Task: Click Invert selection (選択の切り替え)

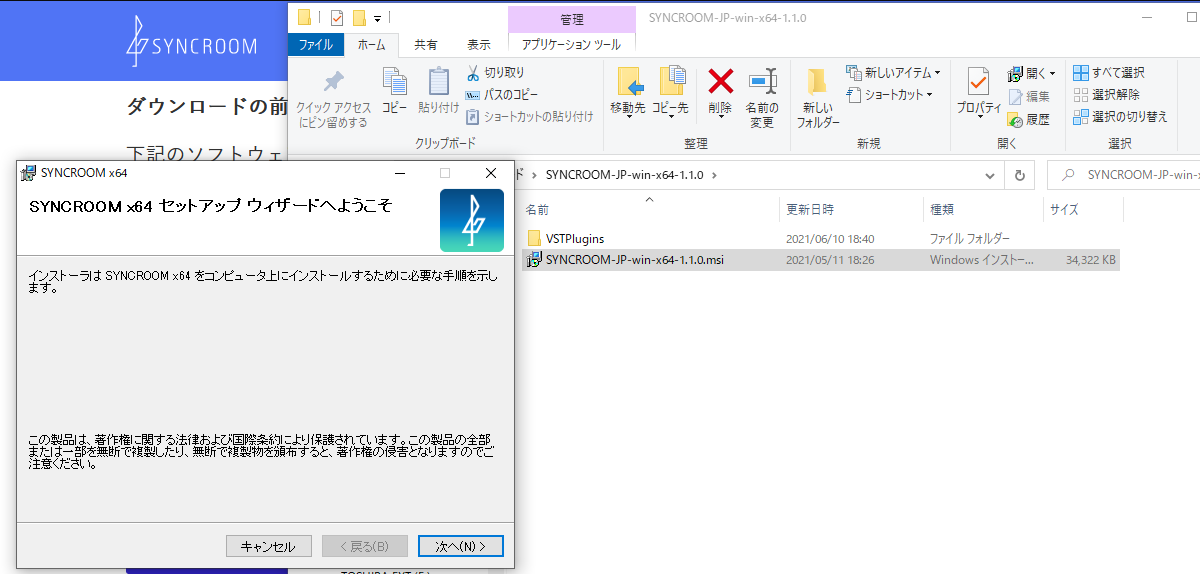Action: point(1120,117)
